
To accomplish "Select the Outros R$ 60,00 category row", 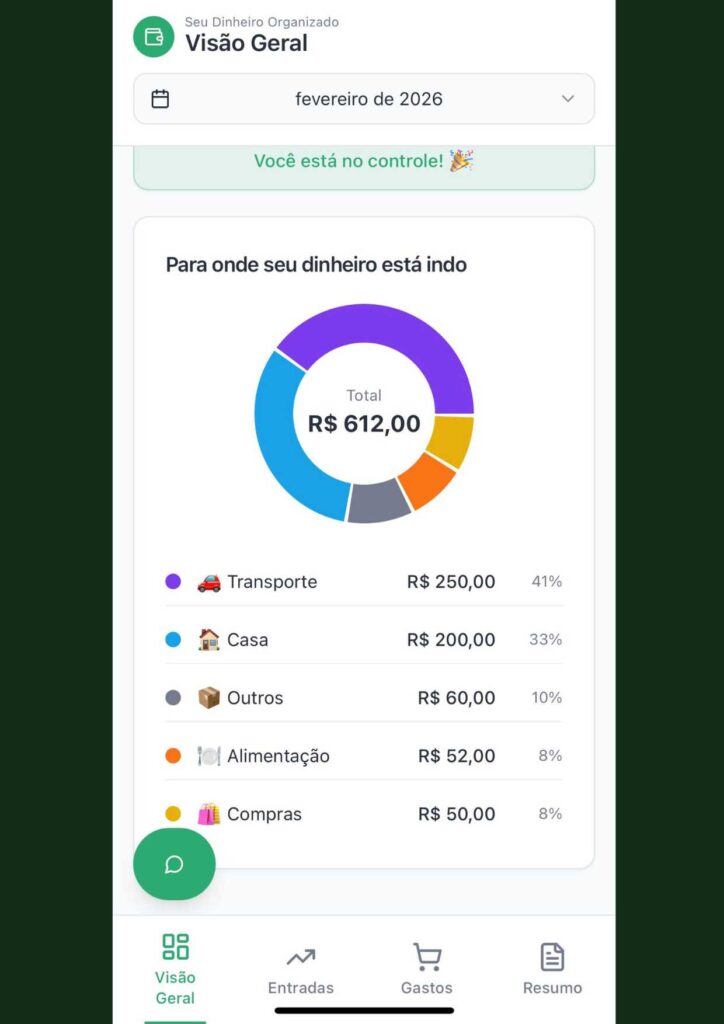I will (x=364, y=698).
